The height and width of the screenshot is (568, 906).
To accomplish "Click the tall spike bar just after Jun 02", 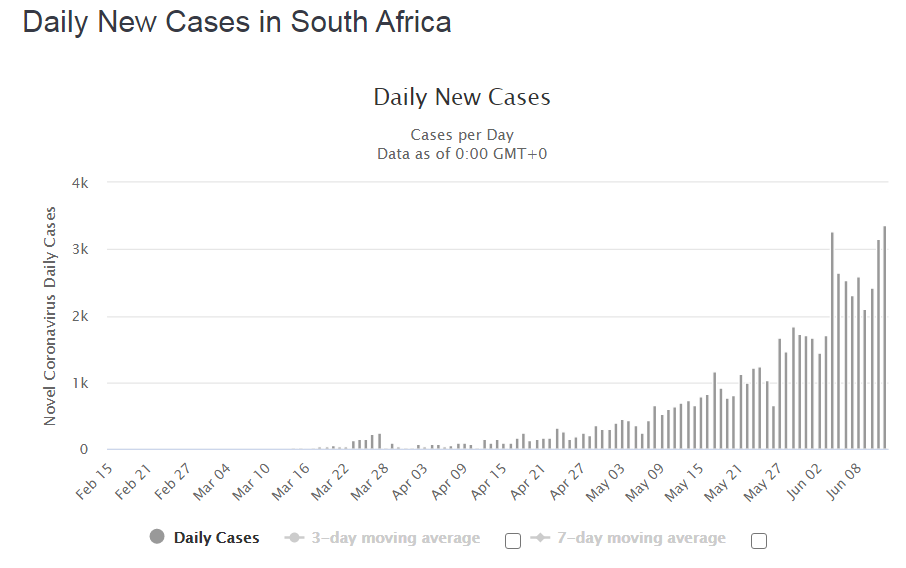I will click(x=832, y=340).
